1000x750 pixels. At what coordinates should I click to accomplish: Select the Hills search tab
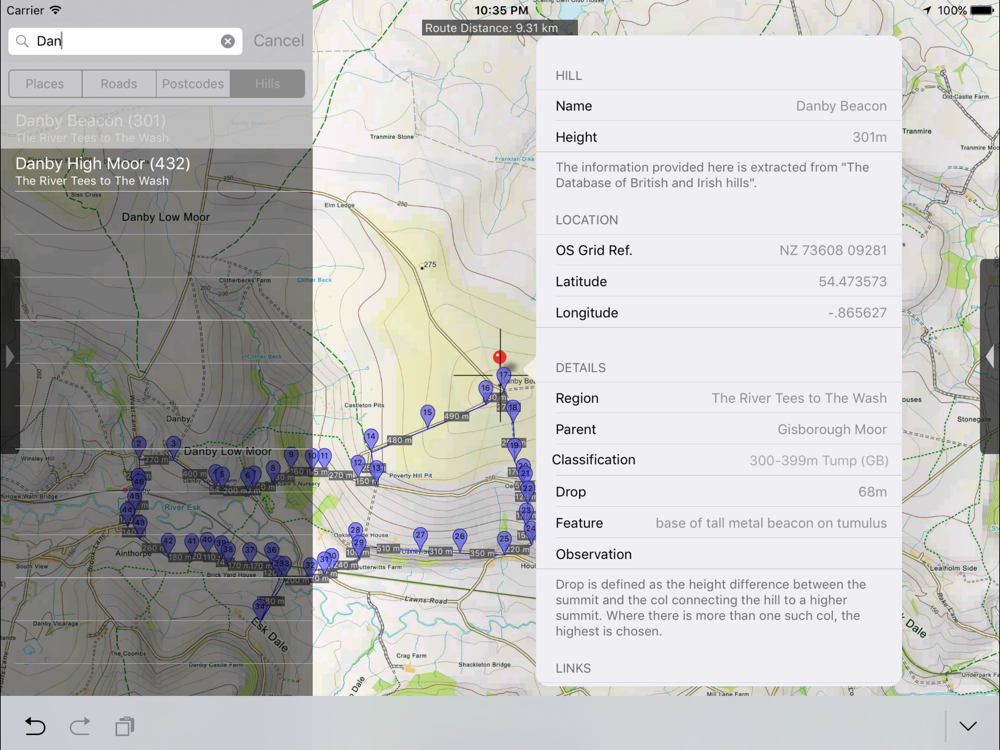267,84
